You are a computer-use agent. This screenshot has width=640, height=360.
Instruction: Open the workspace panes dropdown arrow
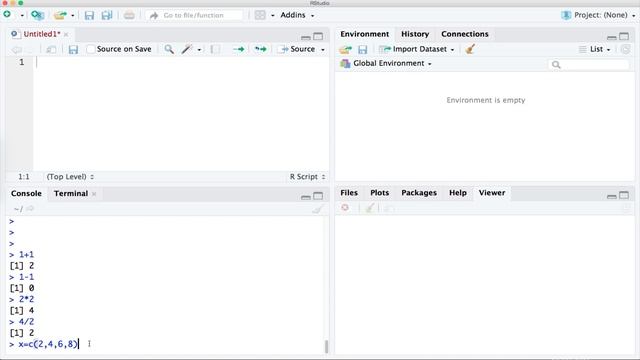(273, 16)
